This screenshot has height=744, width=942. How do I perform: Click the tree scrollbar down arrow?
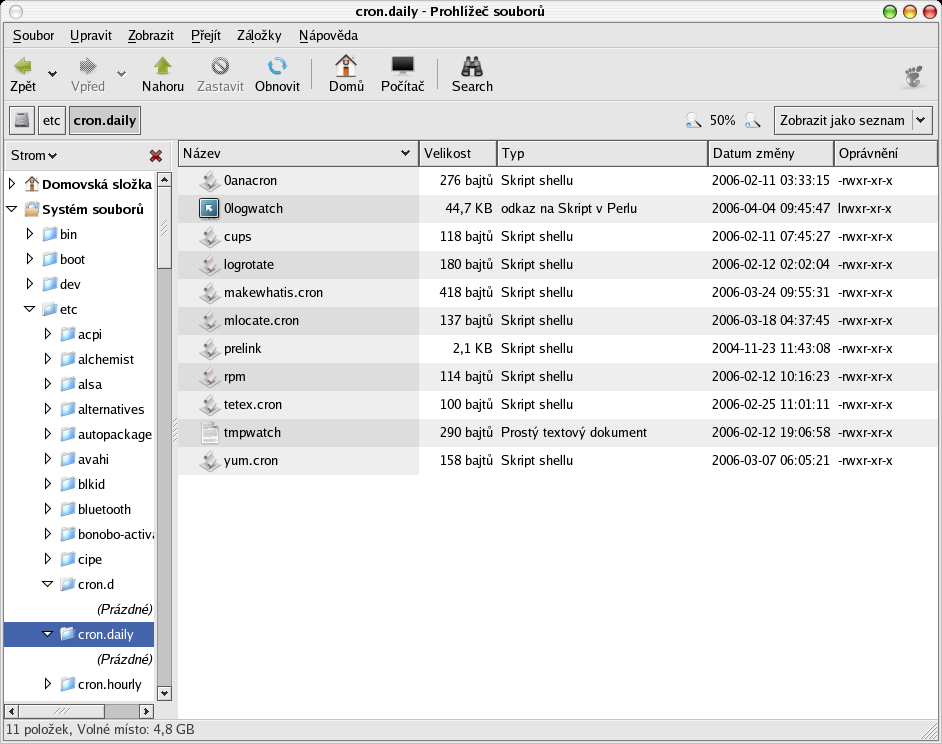coord(165,693)
